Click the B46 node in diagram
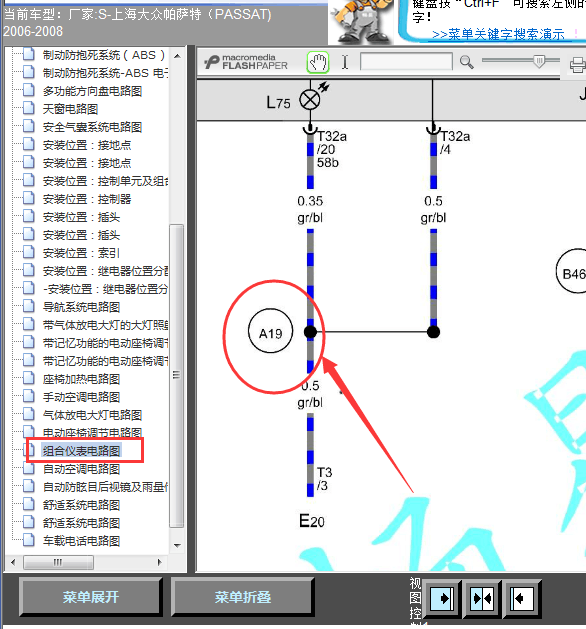586x629 pixels. pos(572,272)
